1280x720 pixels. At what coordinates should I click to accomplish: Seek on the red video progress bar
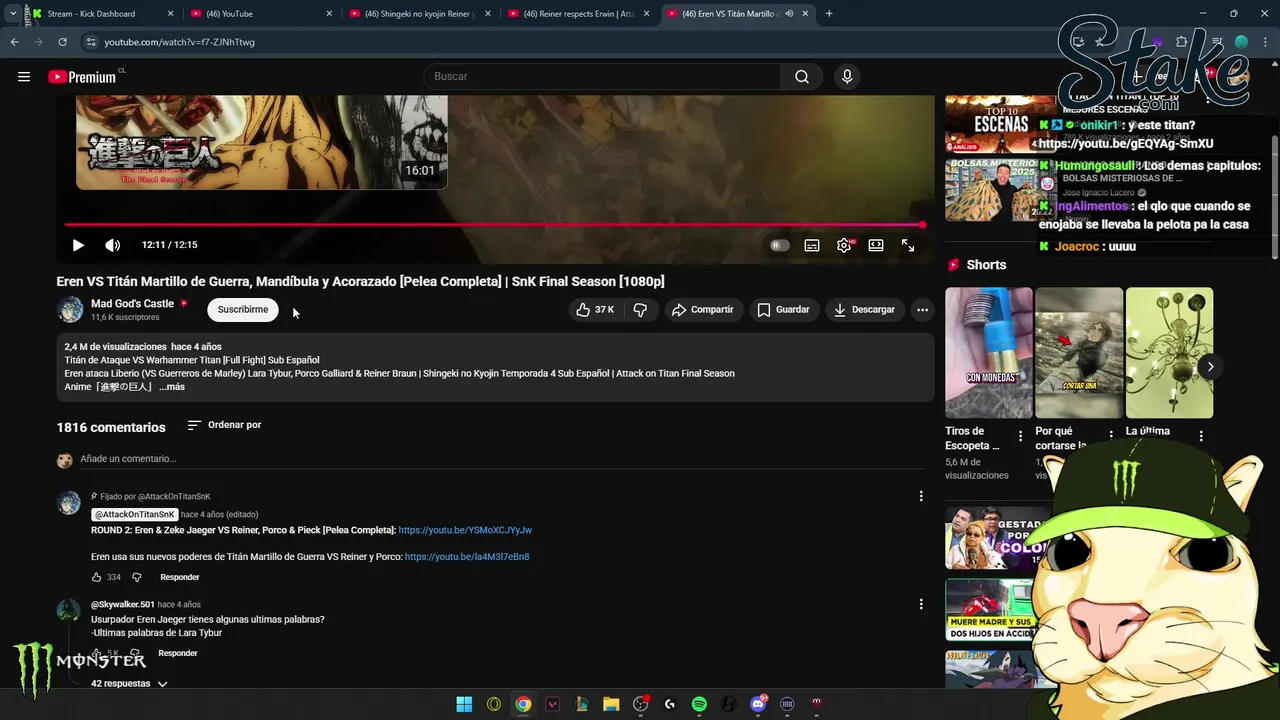[x=495, y=225]
